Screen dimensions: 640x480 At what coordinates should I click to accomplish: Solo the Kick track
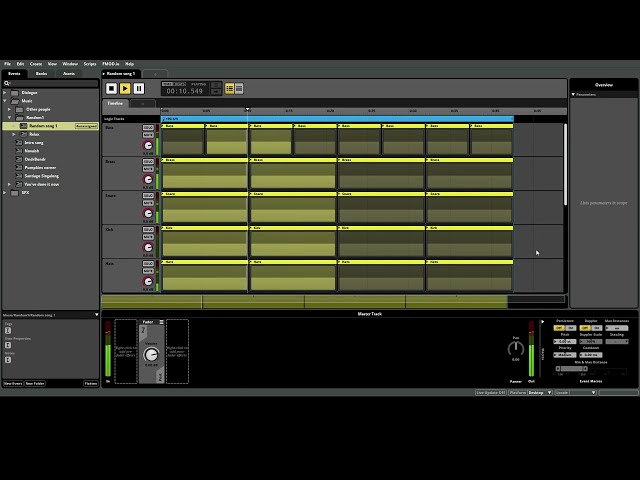tap(148, 229)
